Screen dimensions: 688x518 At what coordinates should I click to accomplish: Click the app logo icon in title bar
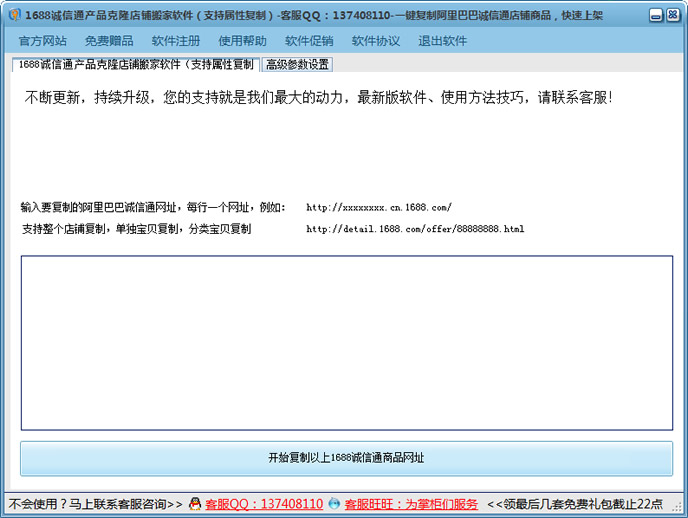click(x=14, y=14)
